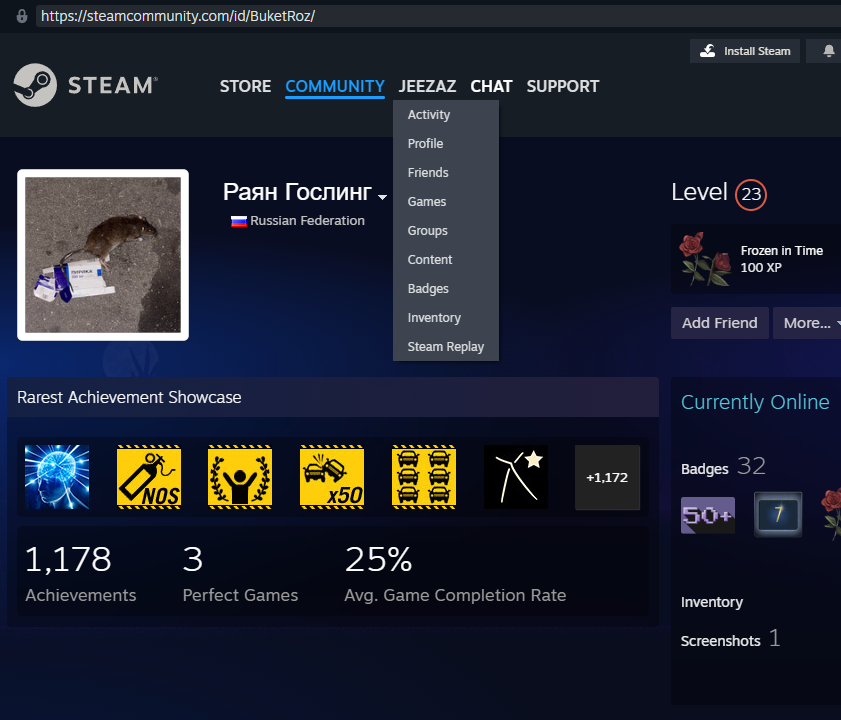841x720 pixels.
Task: Open the NOS achievement icon
Action: click(x=149, y=477)
